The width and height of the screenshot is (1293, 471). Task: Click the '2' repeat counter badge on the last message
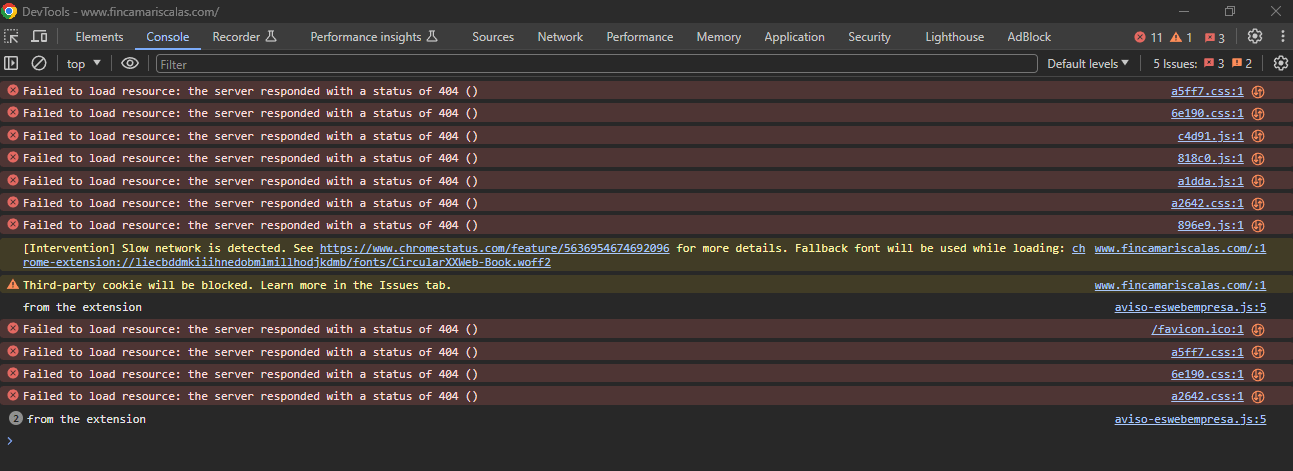pyautogui.click(x=15, y=418)
